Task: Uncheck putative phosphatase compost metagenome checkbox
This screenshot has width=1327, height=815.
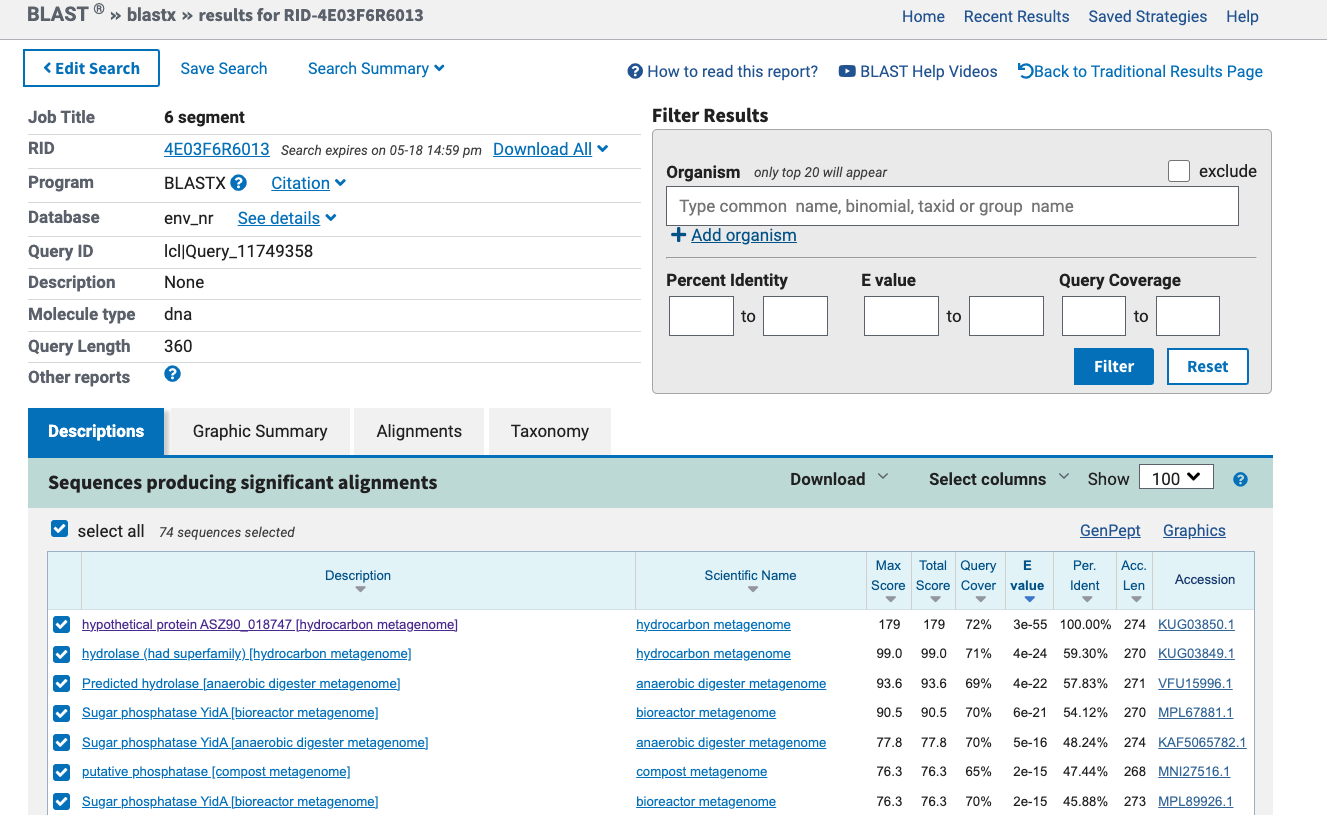Action: click(x=62, y=772)
